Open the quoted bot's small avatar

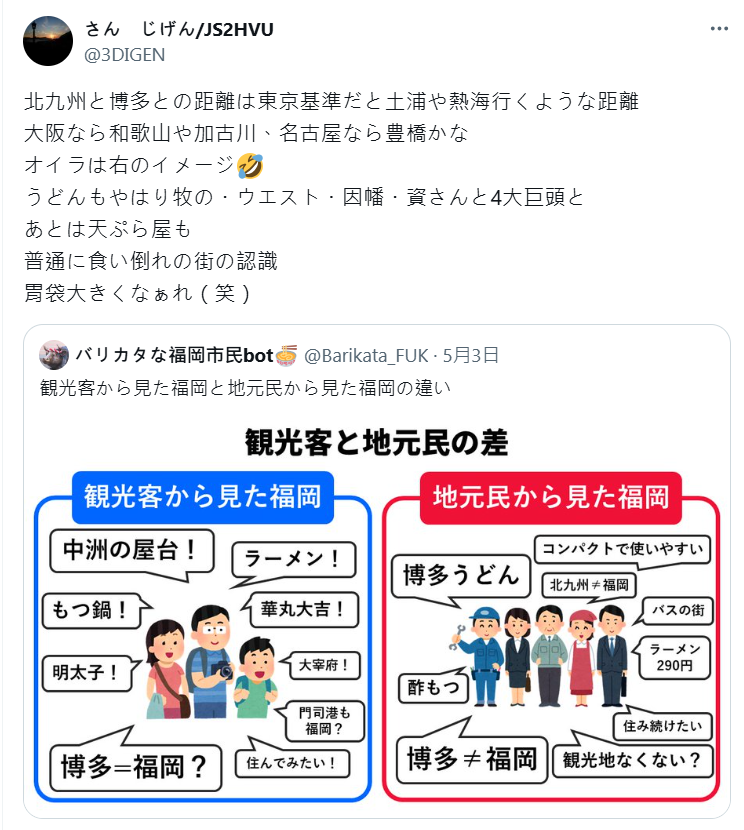pos(54,355)
